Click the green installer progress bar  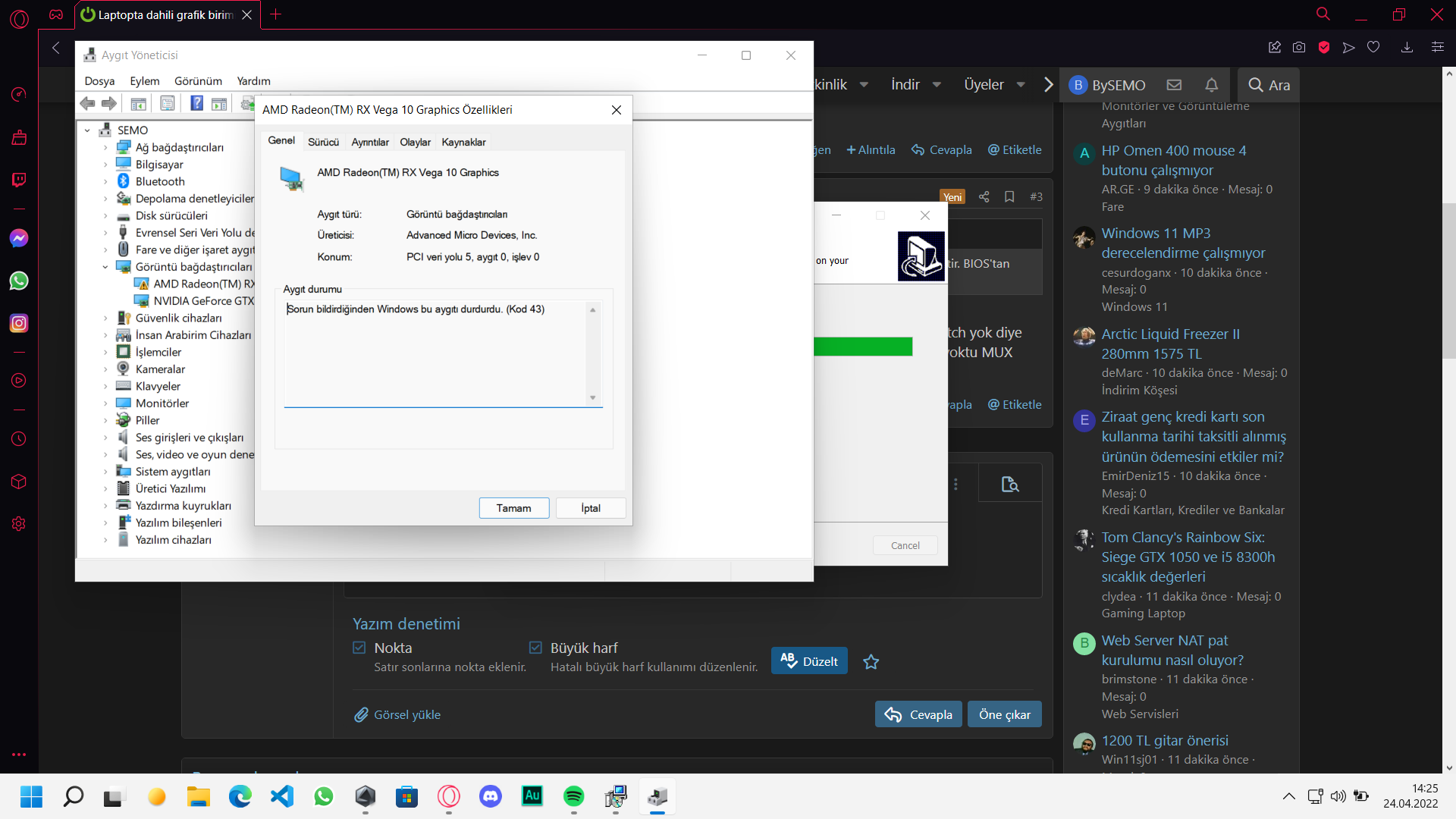point(862,347)
